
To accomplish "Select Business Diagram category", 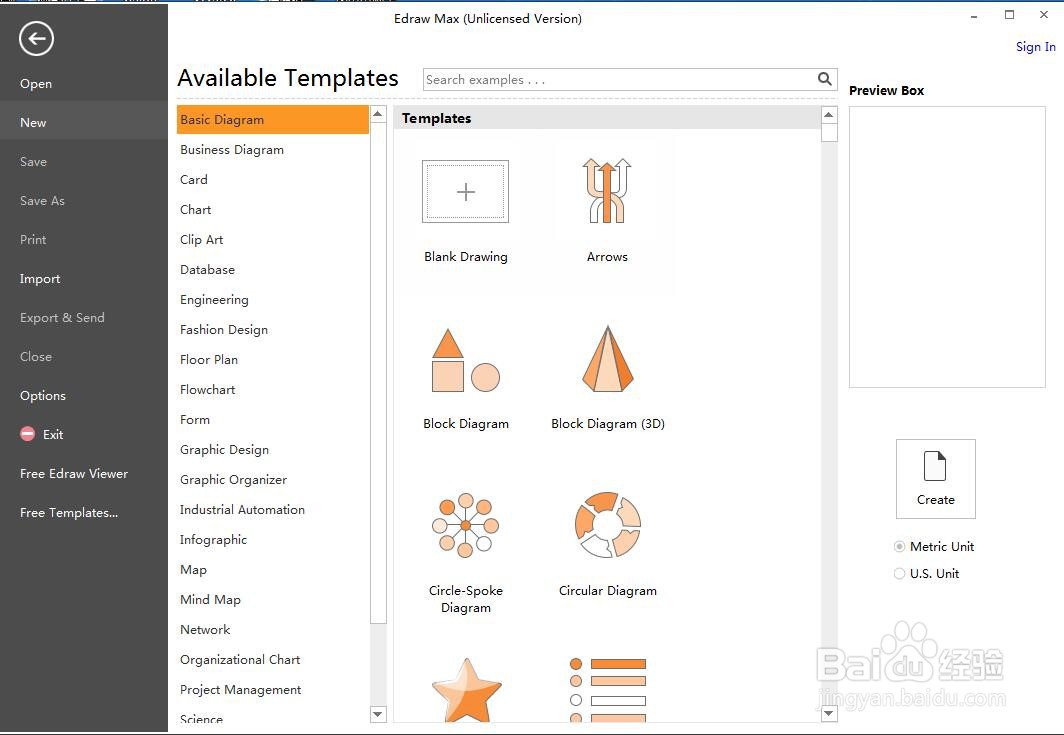I will pyautogui.click(x=273, y=150).
